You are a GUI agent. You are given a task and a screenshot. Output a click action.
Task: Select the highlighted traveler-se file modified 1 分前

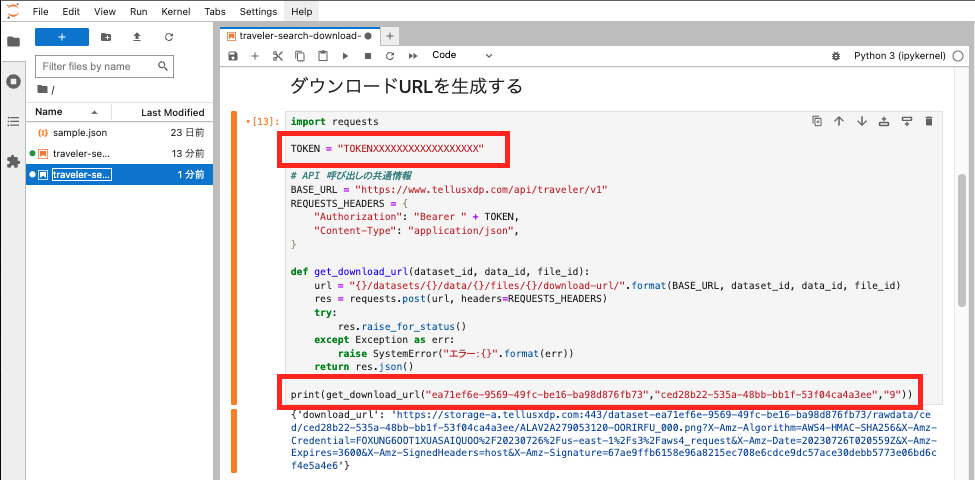119,175
